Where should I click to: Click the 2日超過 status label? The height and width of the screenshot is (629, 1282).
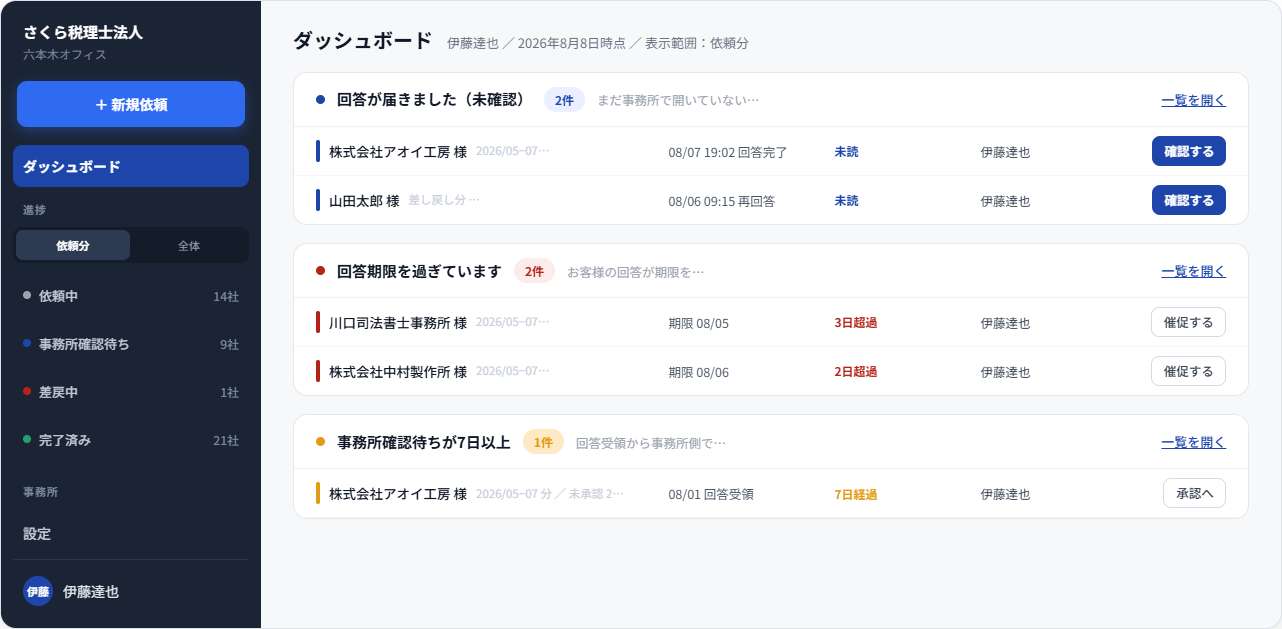point(856,372)
